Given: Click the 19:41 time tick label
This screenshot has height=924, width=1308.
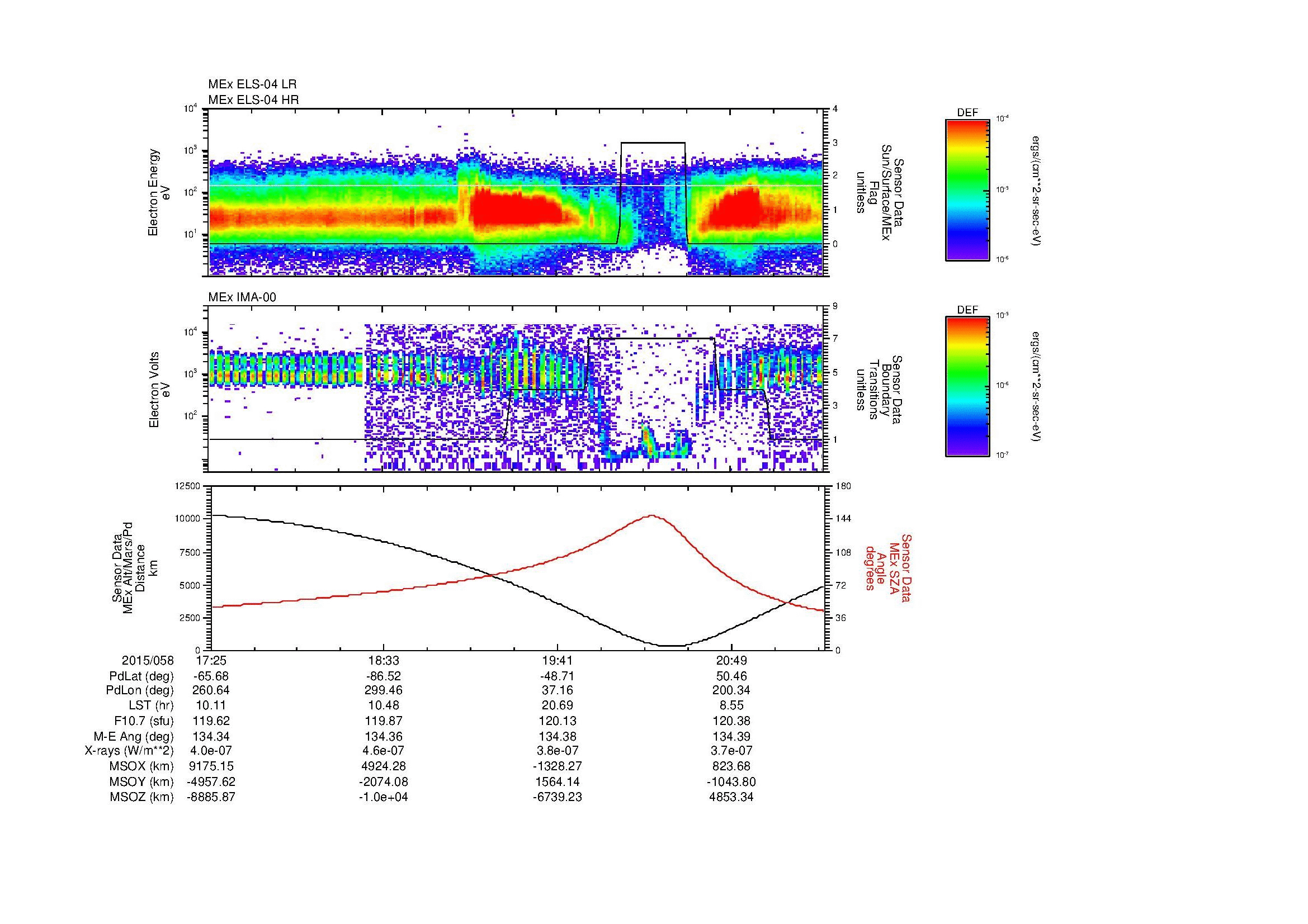Looking at the screenshot, I should pyautogui.click(x=558, y=660).
